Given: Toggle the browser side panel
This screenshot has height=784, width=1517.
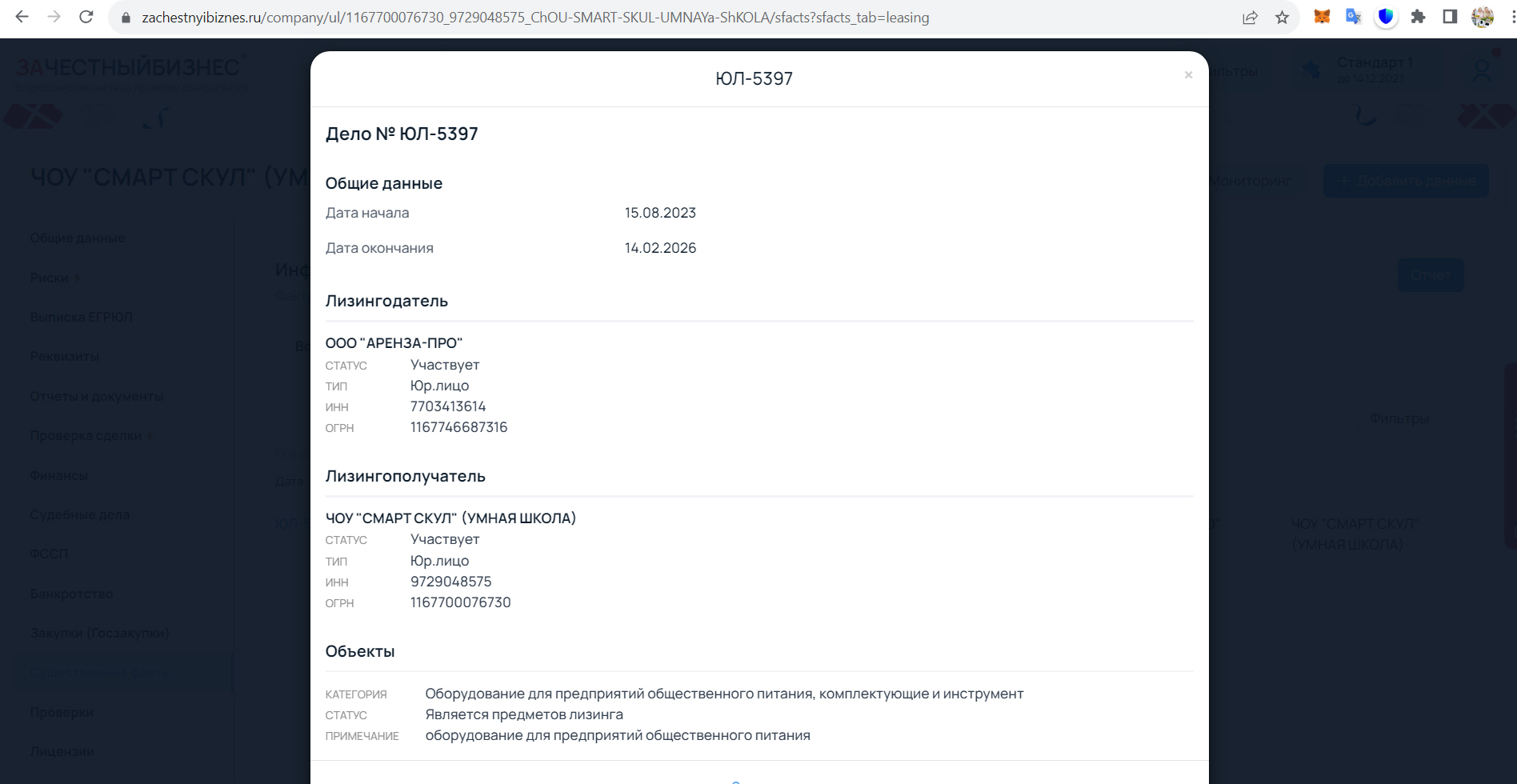Looking at the screenshot, I should pos(1450,17).
